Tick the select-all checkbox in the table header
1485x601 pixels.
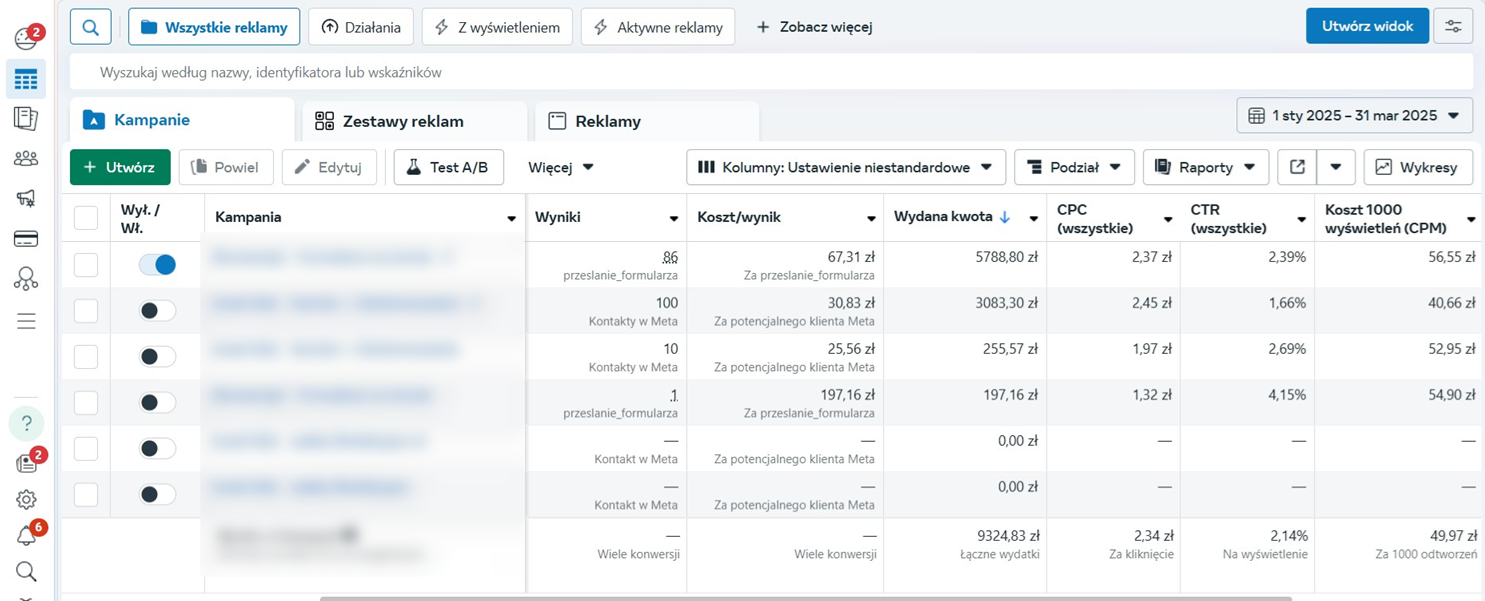[x=86, y=218]
